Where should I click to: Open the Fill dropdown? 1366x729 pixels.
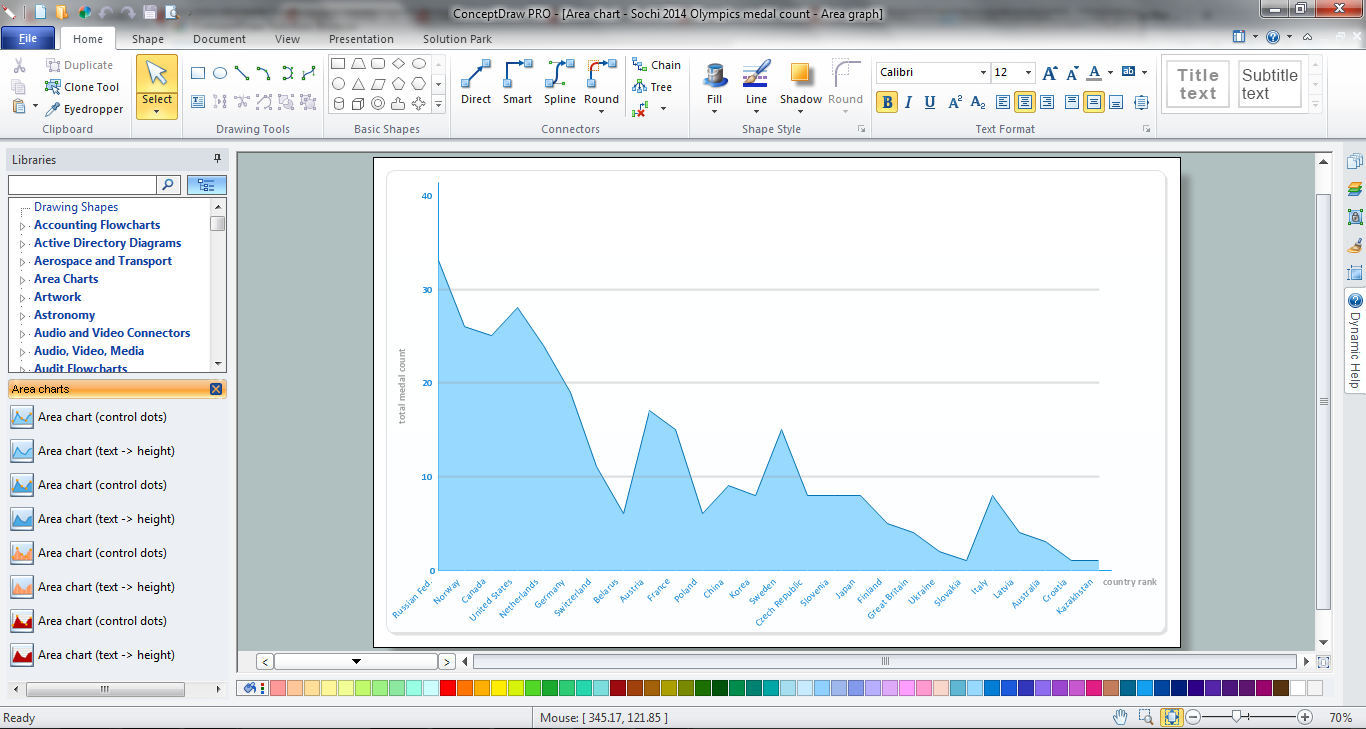tap(714, 111)
